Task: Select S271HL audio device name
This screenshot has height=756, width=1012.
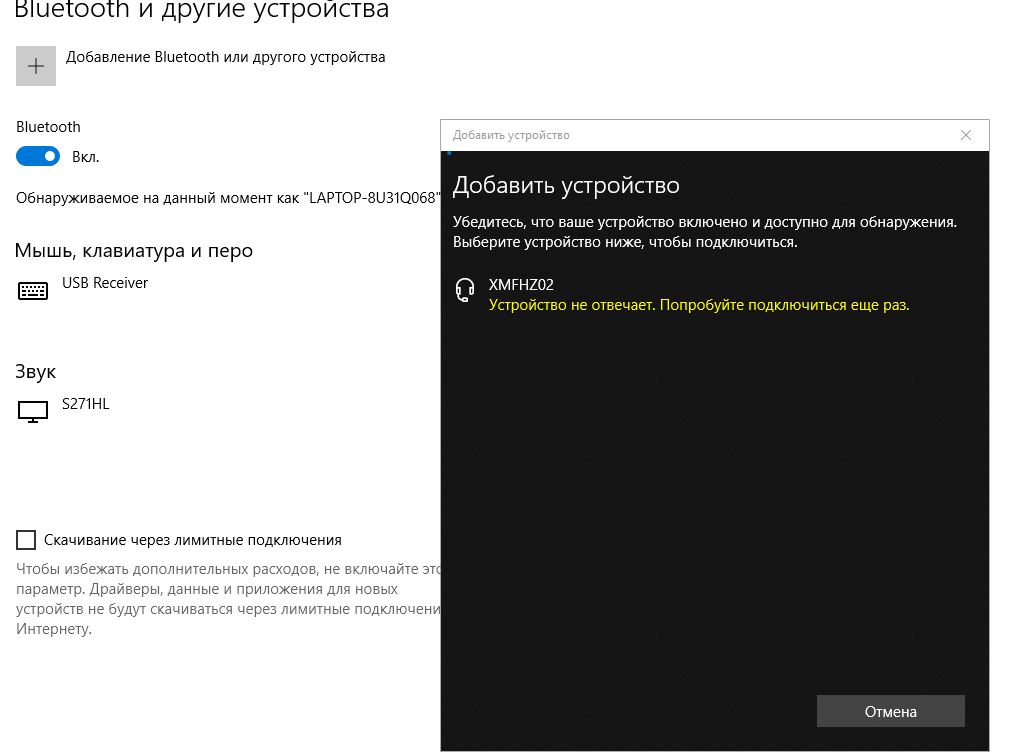Action: coord(86,404)
